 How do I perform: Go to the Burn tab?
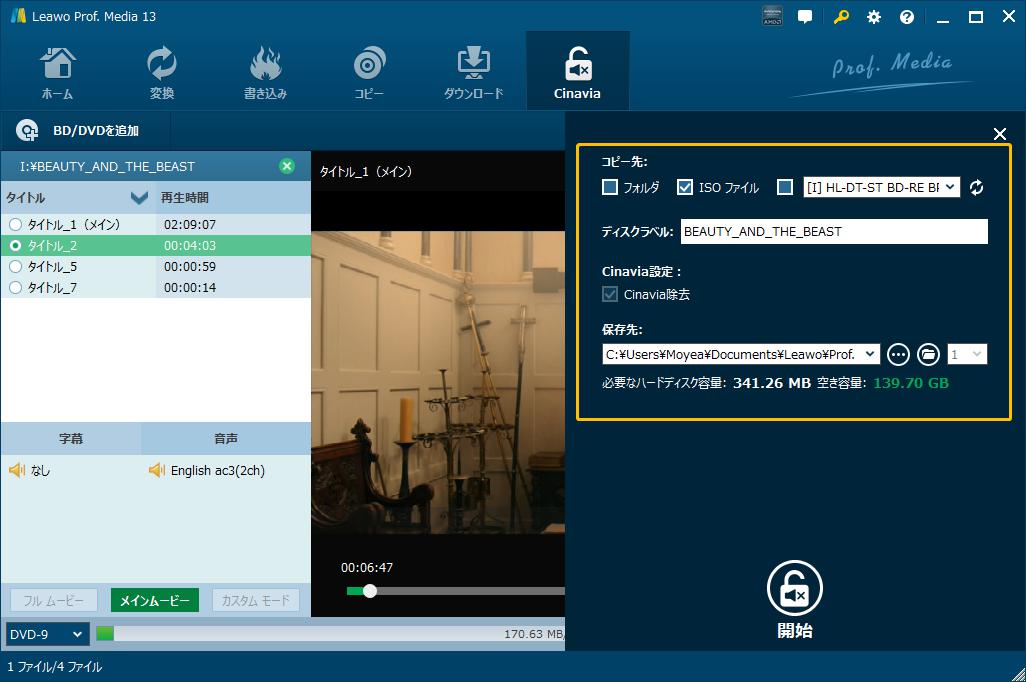point(265,72)
